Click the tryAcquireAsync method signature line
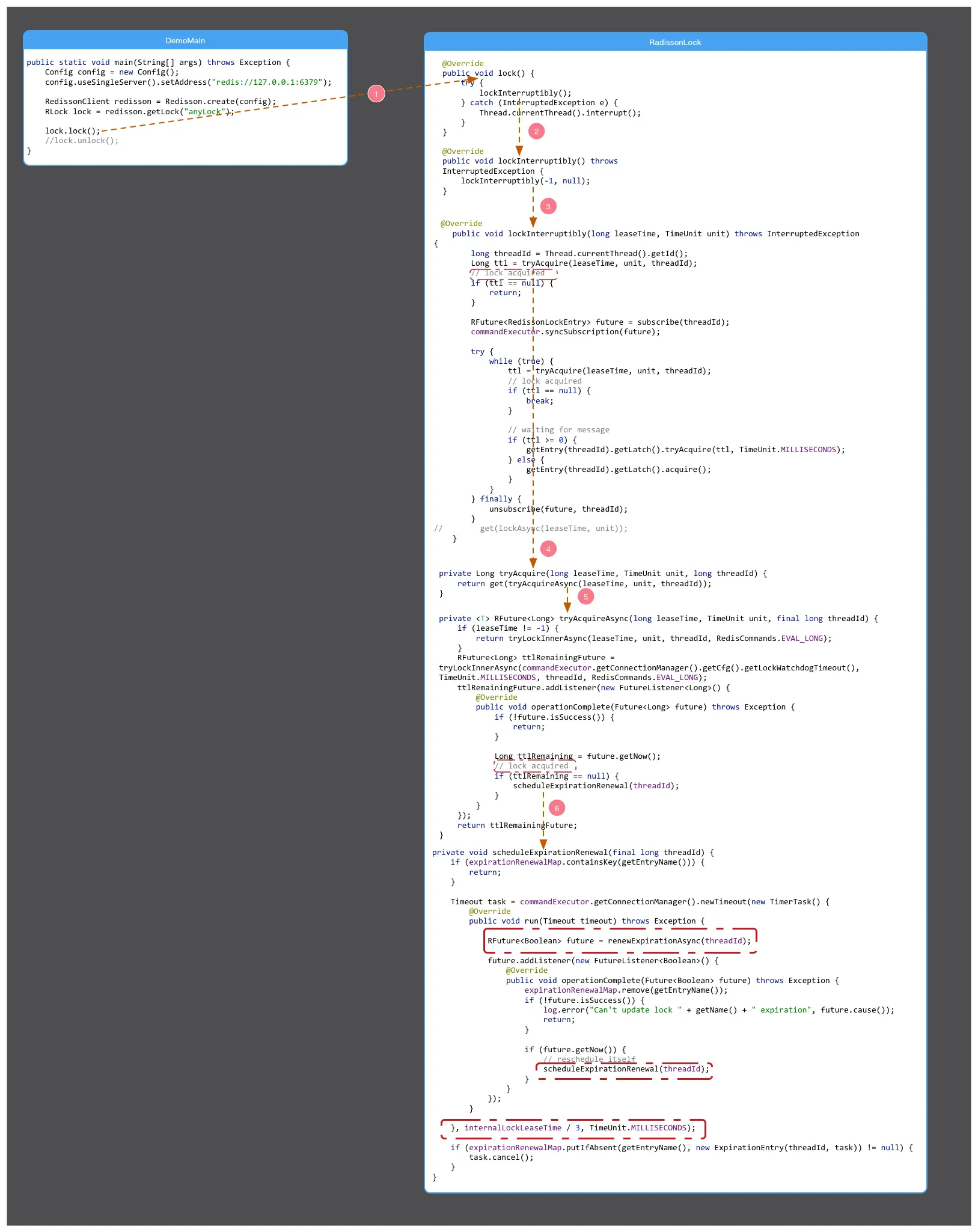Image resolution: width=978 pixels, height=1232 pixels. (658, 619)
